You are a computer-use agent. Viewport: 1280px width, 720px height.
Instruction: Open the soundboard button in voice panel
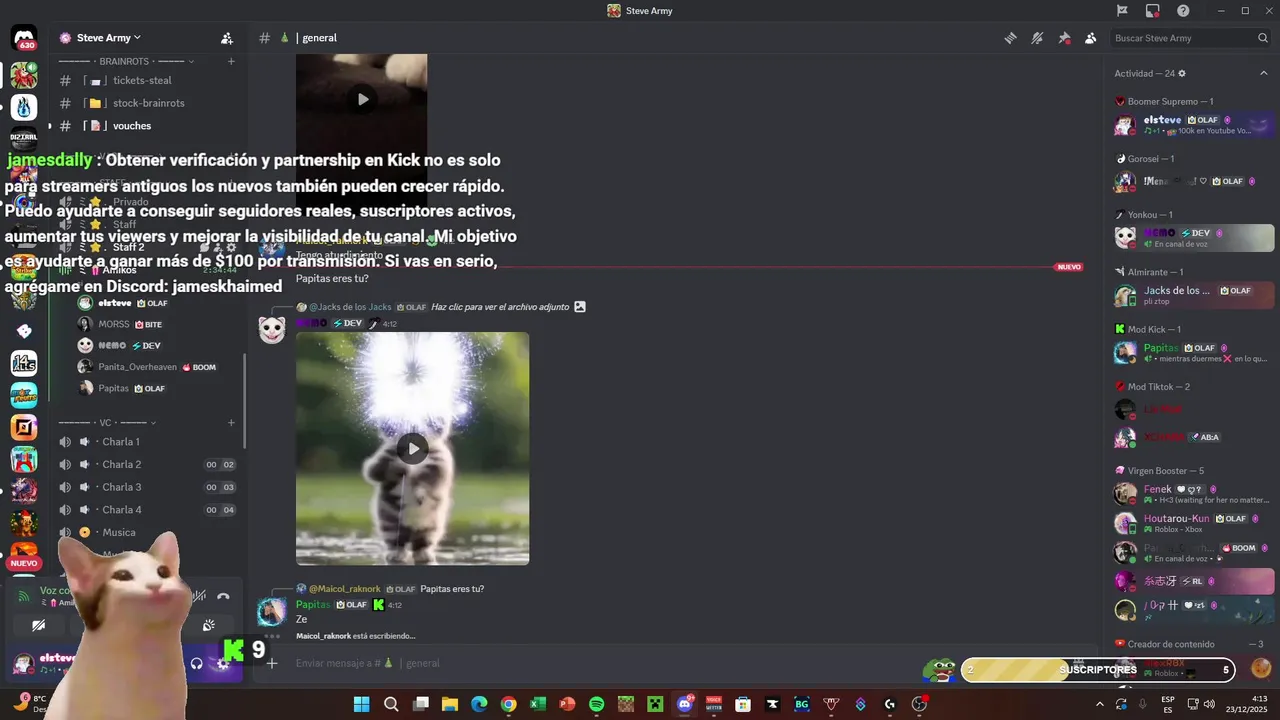point(208,626)
